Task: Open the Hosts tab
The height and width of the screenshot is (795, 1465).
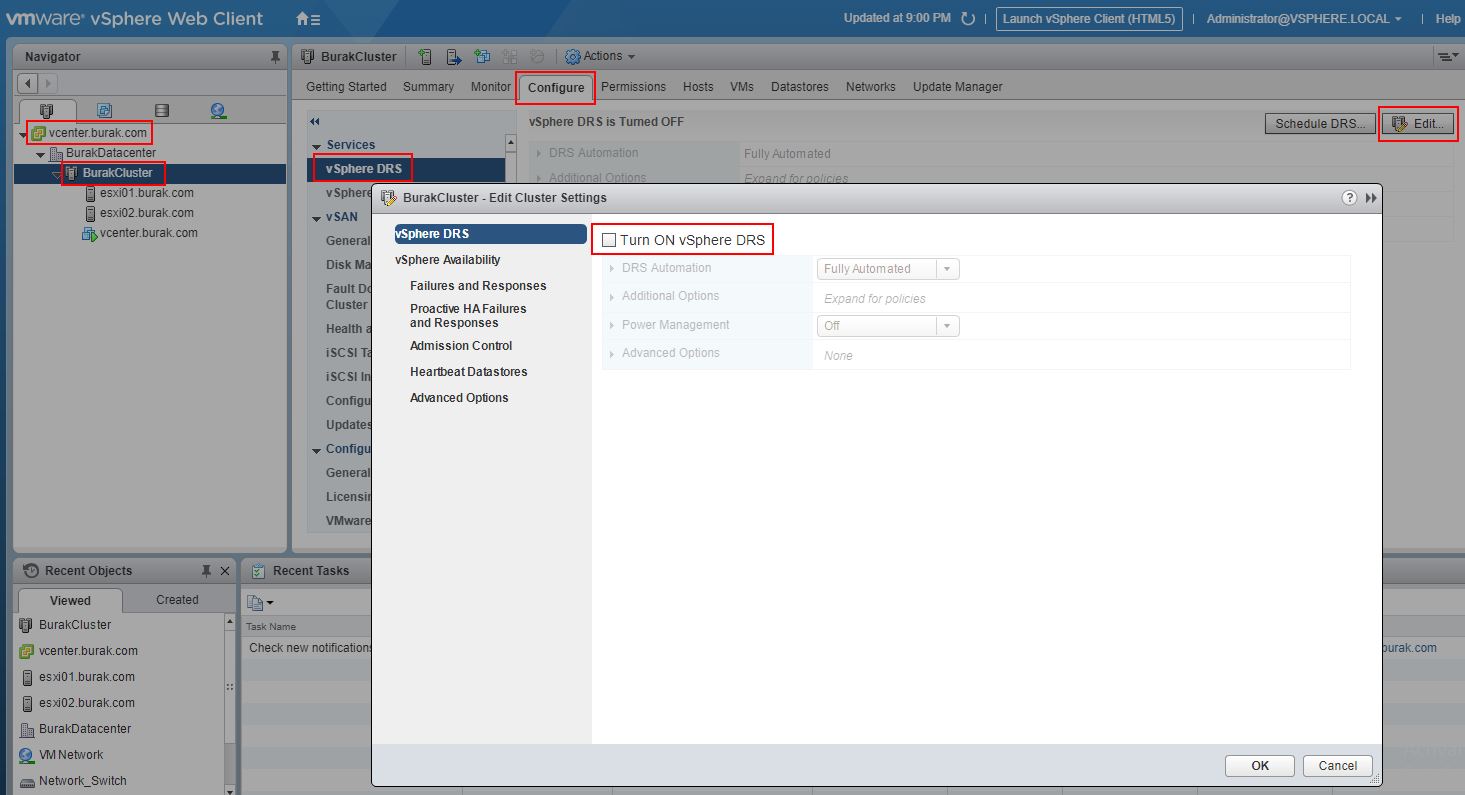Action: [698, 87]
